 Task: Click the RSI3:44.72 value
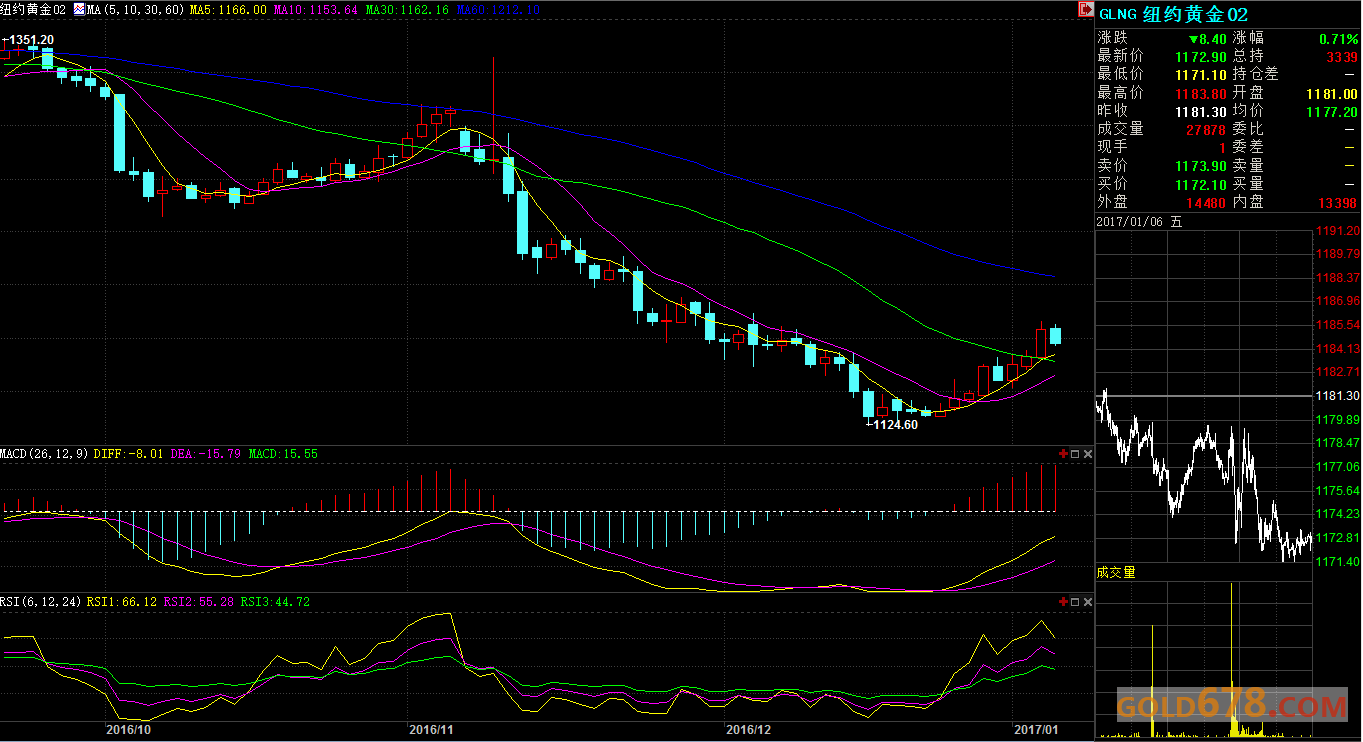pyautogui.click(x=275, y=602)
